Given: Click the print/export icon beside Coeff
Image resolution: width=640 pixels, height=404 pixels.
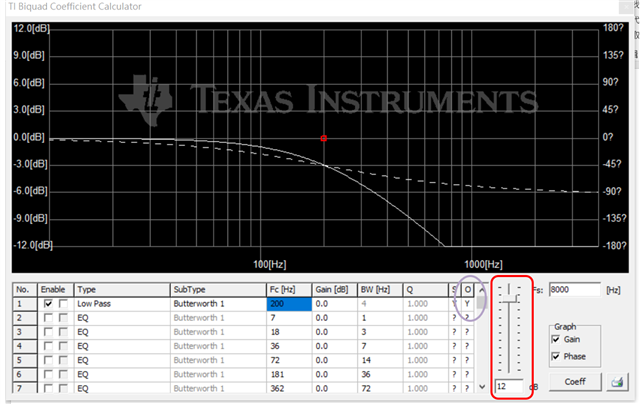Looking at the screenshot, I should coord(617,382).
